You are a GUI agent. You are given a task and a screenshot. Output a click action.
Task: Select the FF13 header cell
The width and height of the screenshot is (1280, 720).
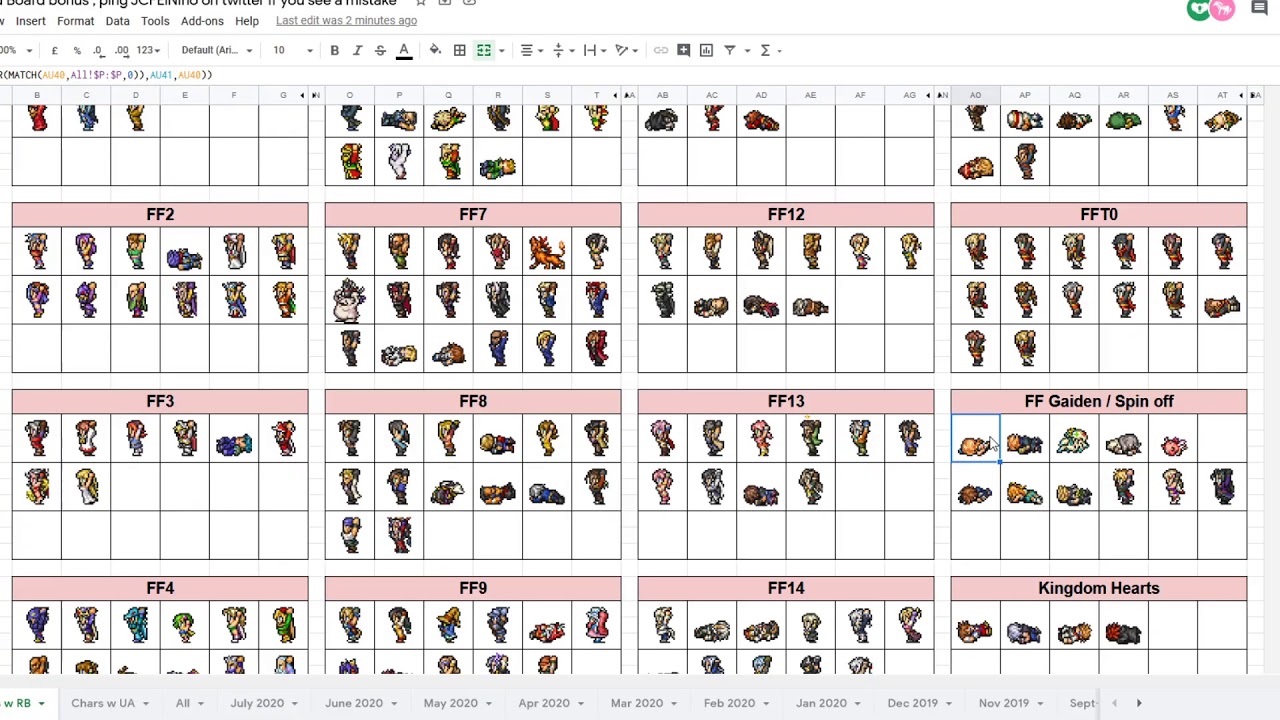click(x=786, y=401)
